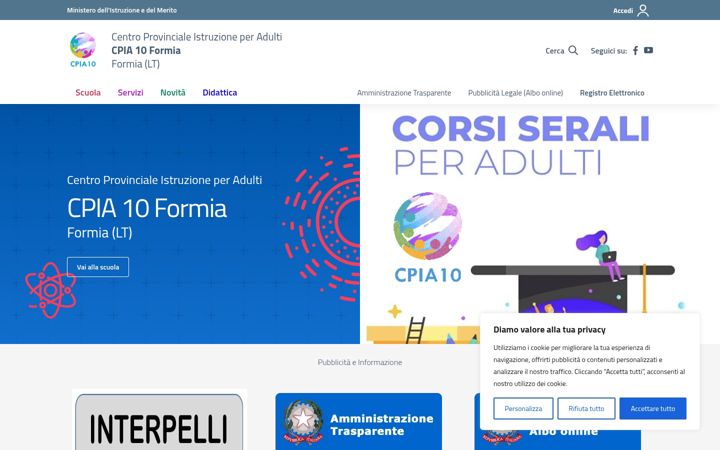Click the CPIA 10 Formia header title

(x=146, y=51)
